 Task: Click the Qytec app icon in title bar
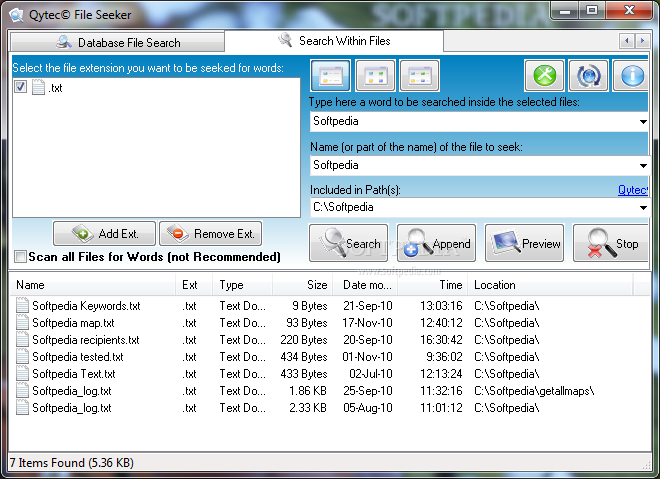(17, 15)
